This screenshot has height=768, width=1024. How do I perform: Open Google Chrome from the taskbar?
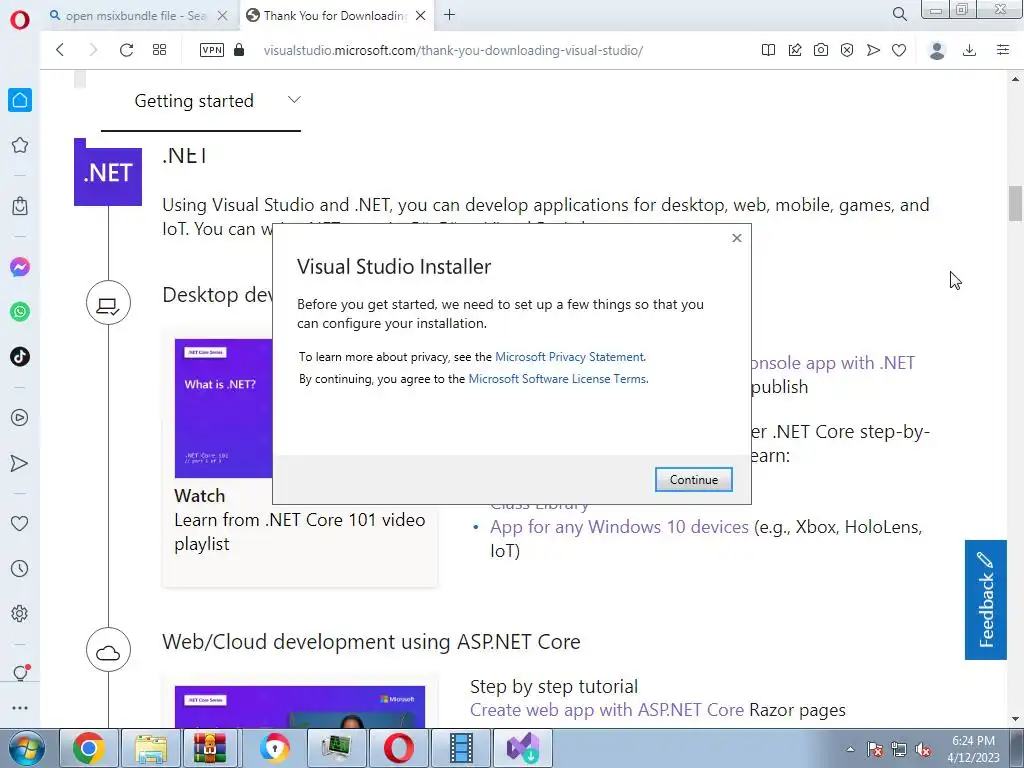pyautogui.click(x=89, y=748)
